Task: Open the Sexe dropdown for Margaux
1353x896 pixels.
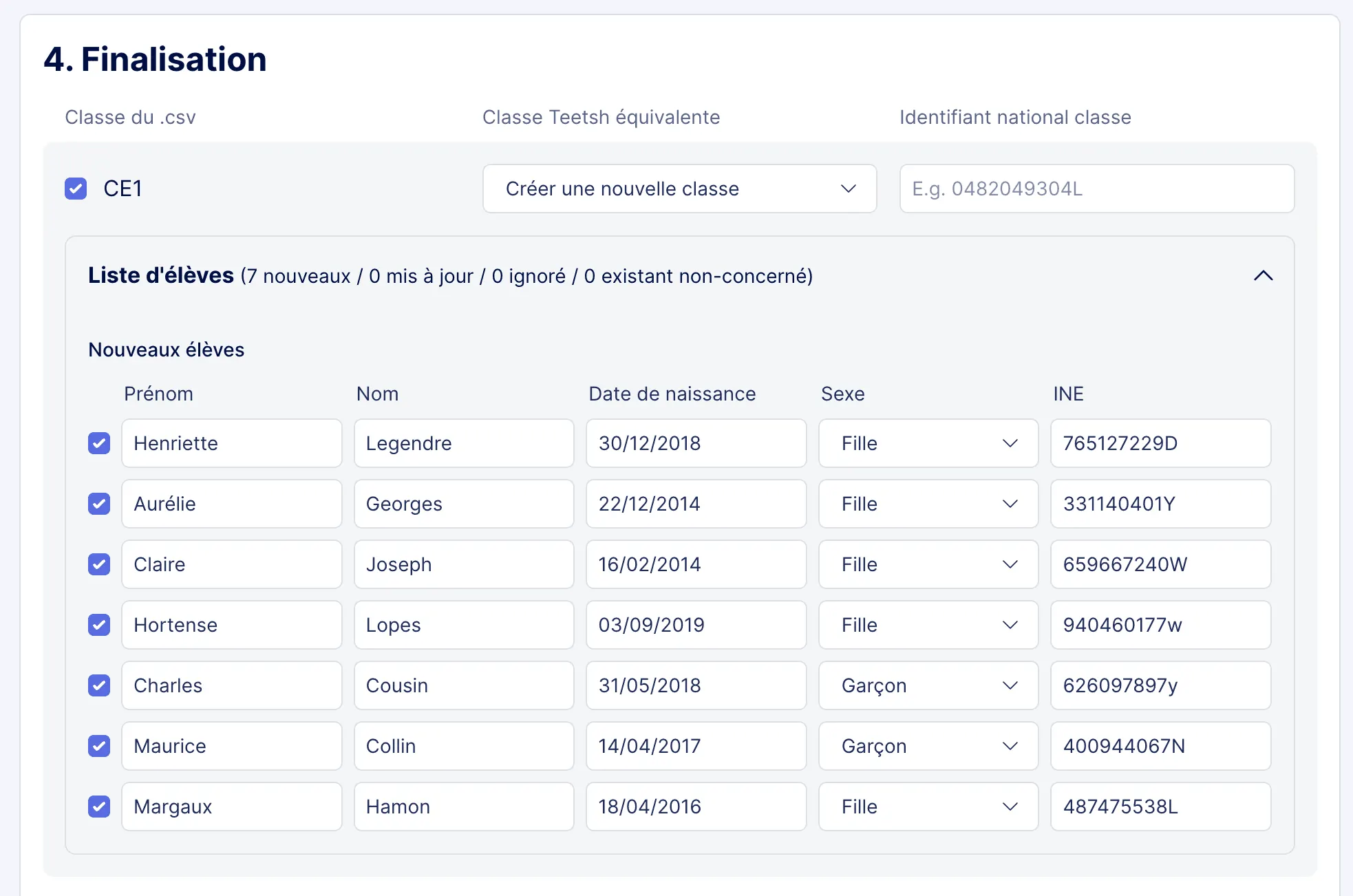Action: (x=928, y=807)
